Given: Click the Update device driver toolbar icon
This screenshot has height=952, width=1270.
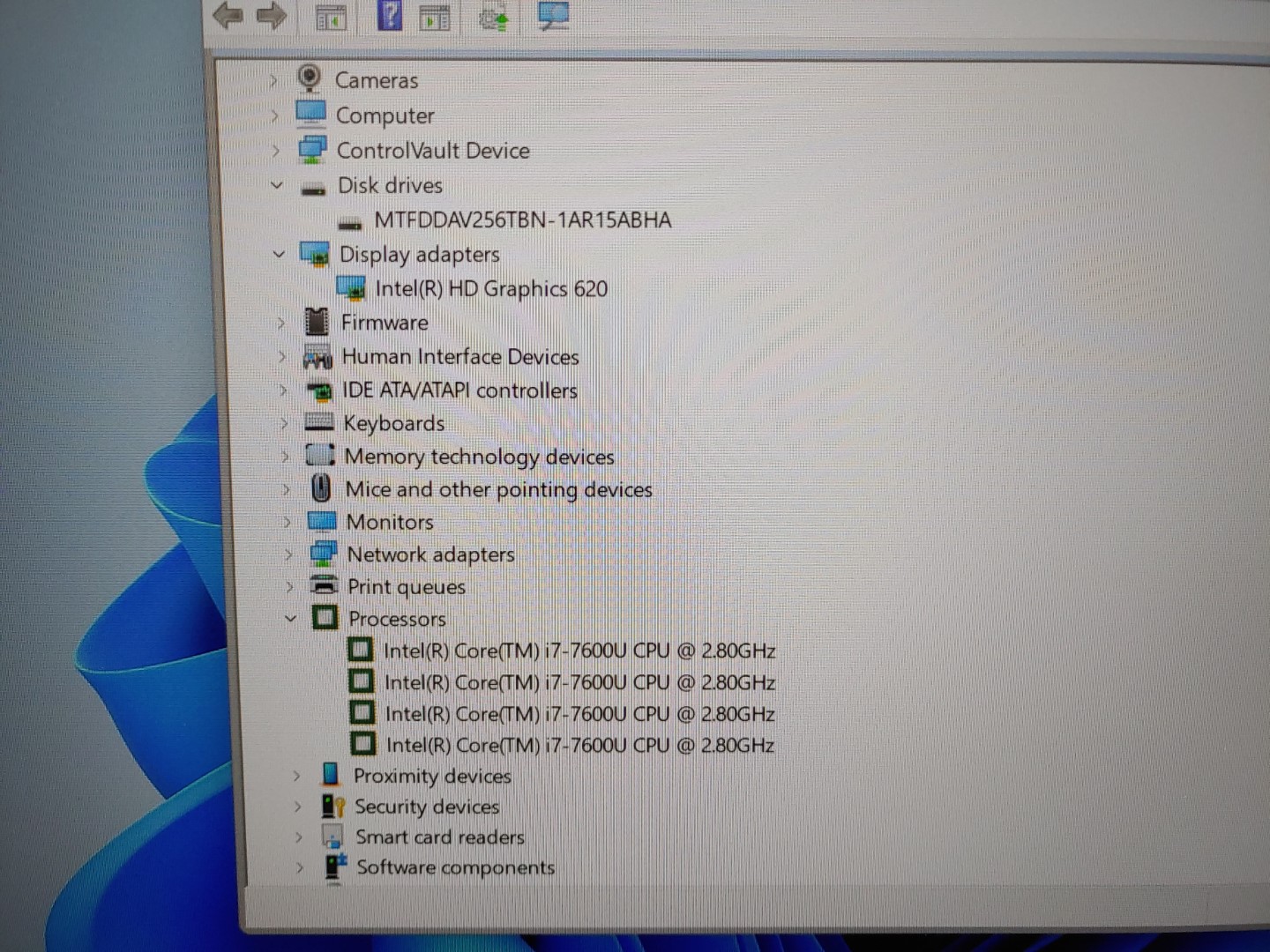Looking at the screenshot, I should point(494,18).
